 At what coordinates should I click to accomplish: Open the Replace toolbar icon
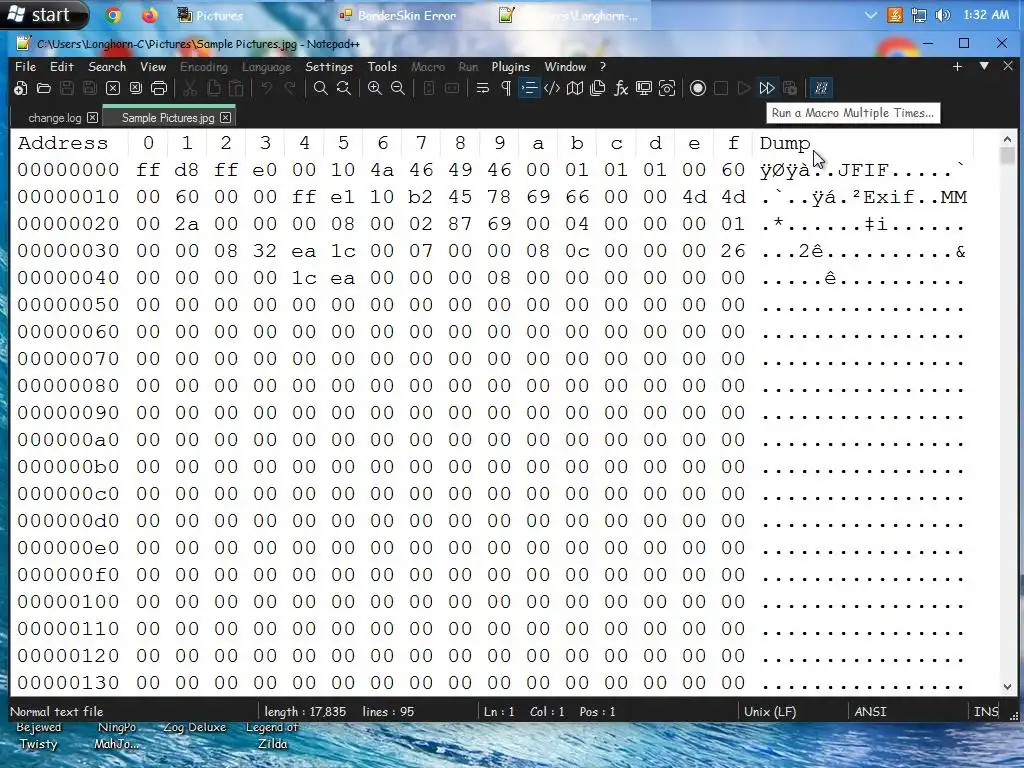(x=344, y=88)
